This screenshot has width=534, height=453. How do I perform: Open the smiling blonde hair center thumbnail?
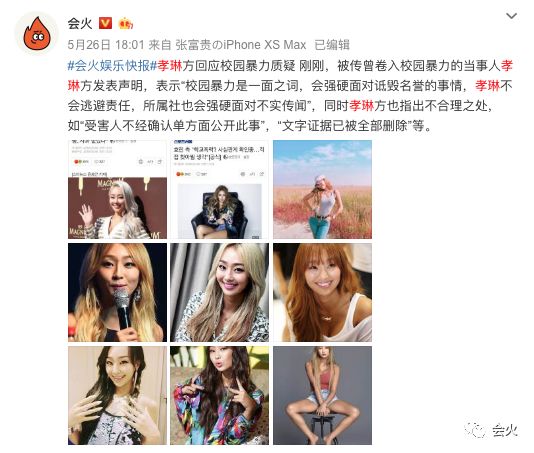(219, 293)
